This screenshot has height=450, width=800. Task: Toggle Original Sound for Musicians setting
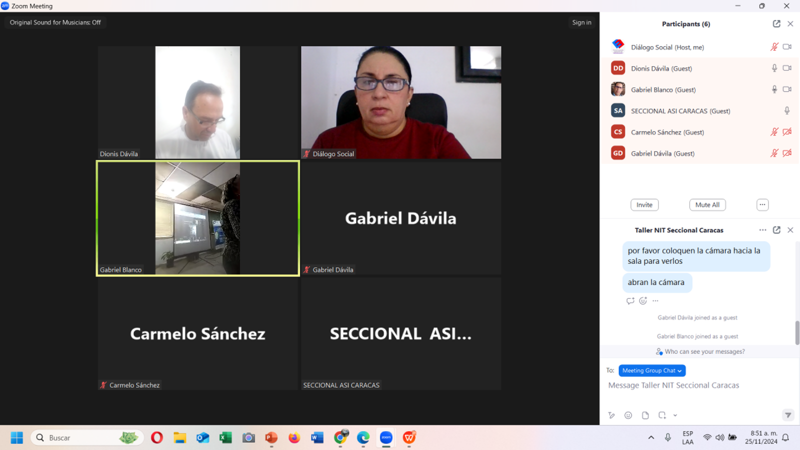[x=55, y=22]
